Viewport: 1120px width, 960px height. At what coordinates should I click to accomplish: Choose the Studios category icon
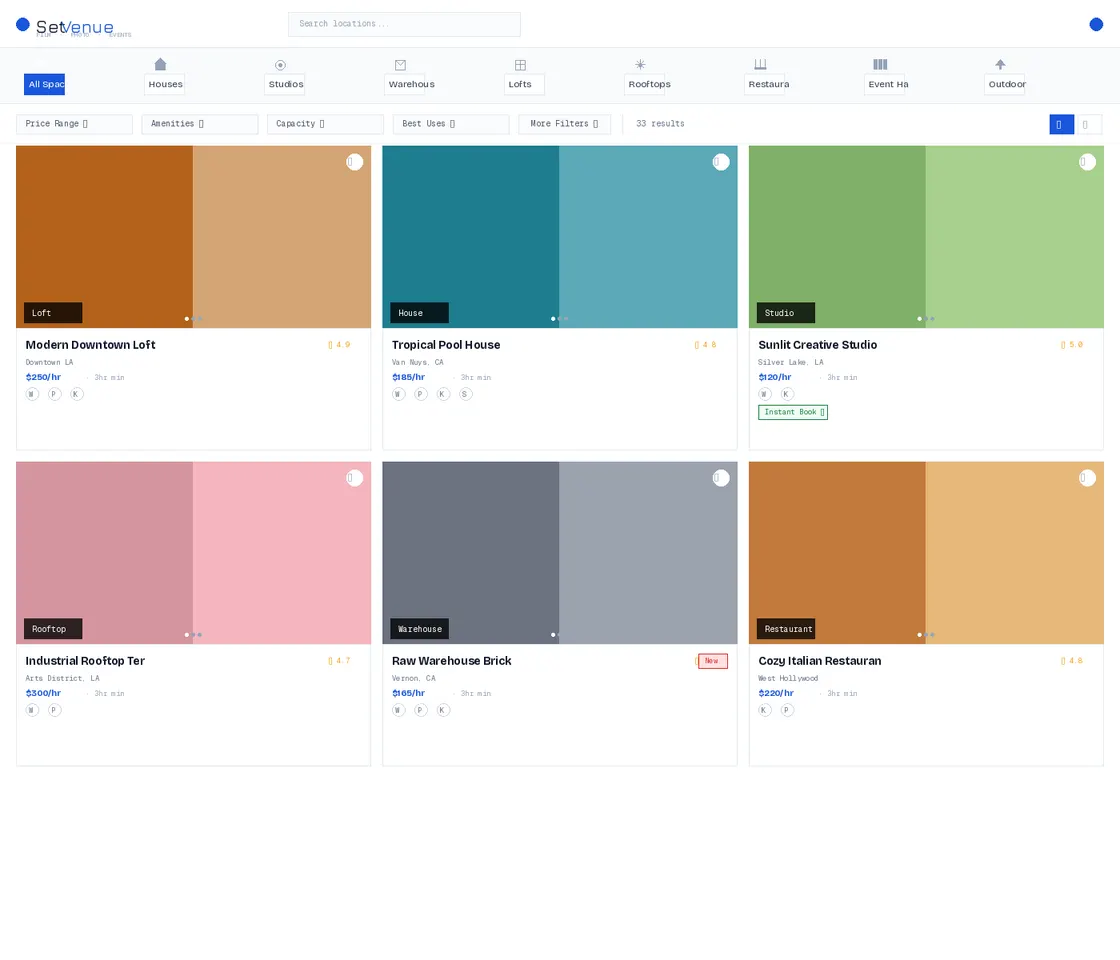[x=280, y=65]
